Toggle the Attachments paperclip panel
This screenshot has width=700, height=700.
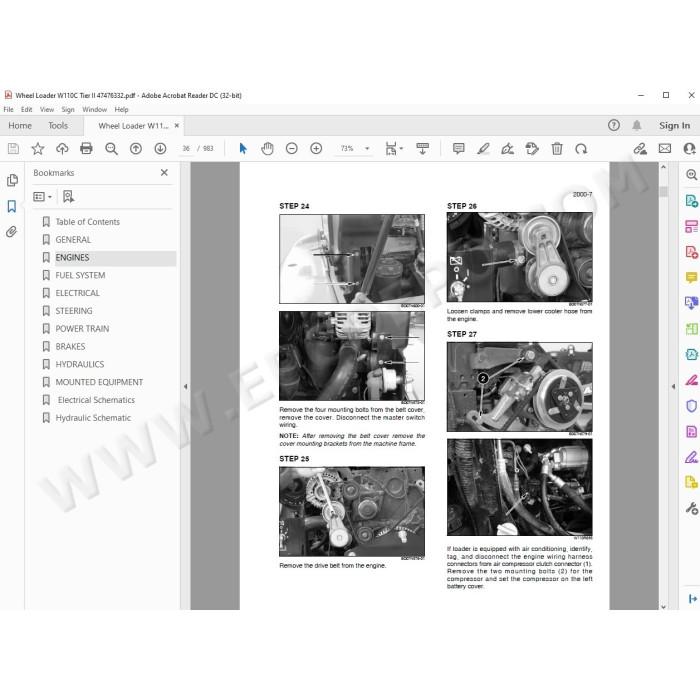tap(12, 231)
